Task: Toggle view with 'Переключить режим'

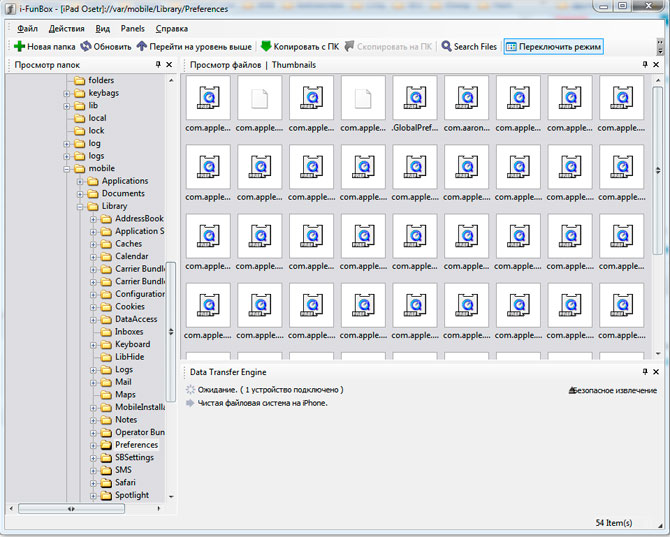Action: 553,46
